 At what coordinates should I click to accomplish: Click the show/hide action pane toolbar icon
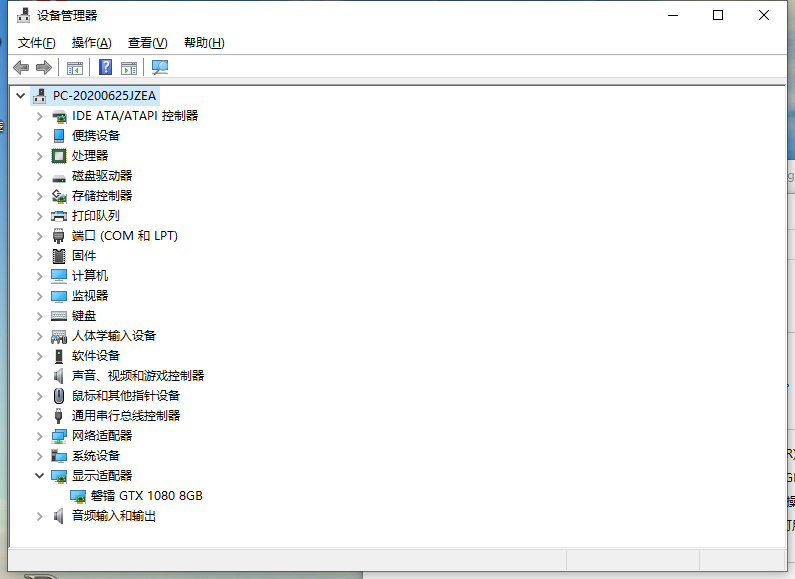point(129,67)
